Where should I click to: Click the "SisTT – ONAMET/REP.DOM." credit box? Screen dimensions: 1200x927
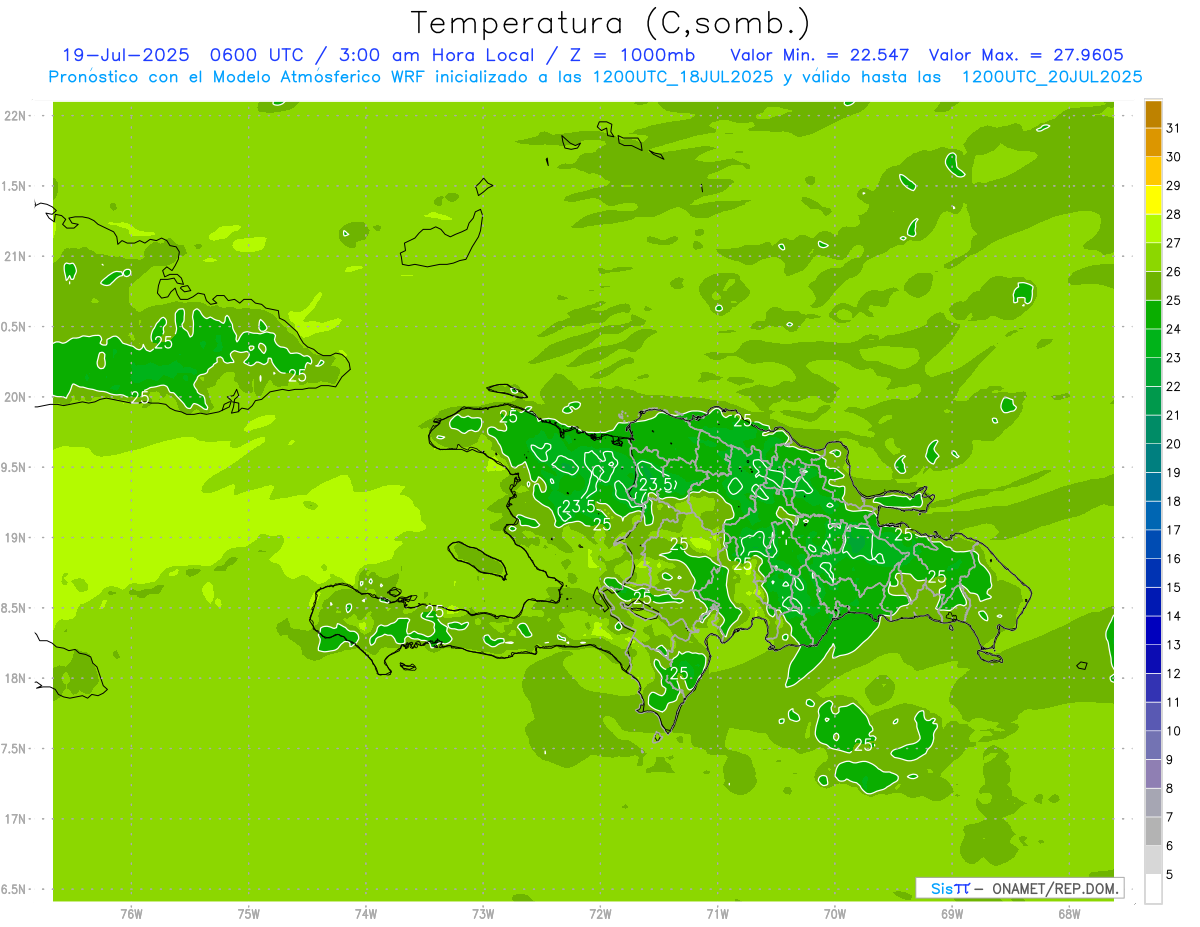pyautogui.click(x=1020, y=888)
